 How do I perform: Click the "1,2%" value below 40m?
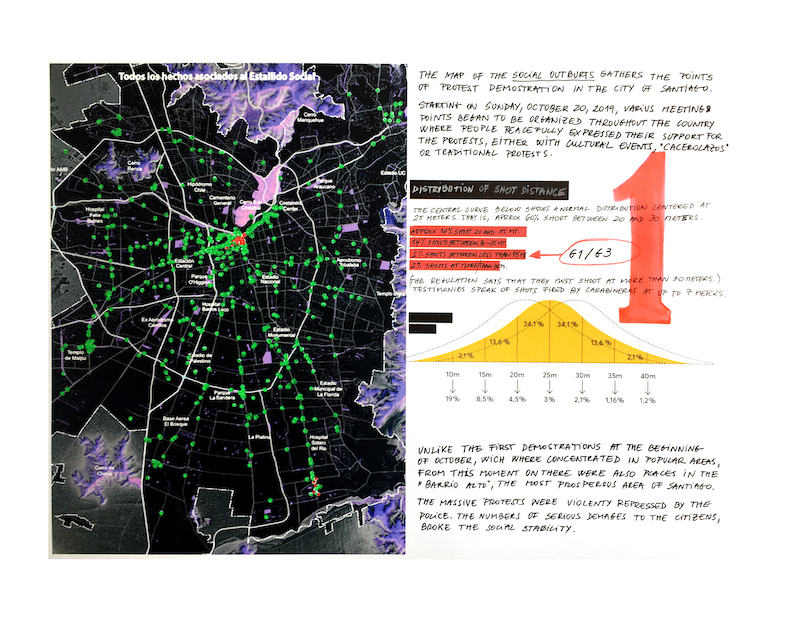[648, 401]
